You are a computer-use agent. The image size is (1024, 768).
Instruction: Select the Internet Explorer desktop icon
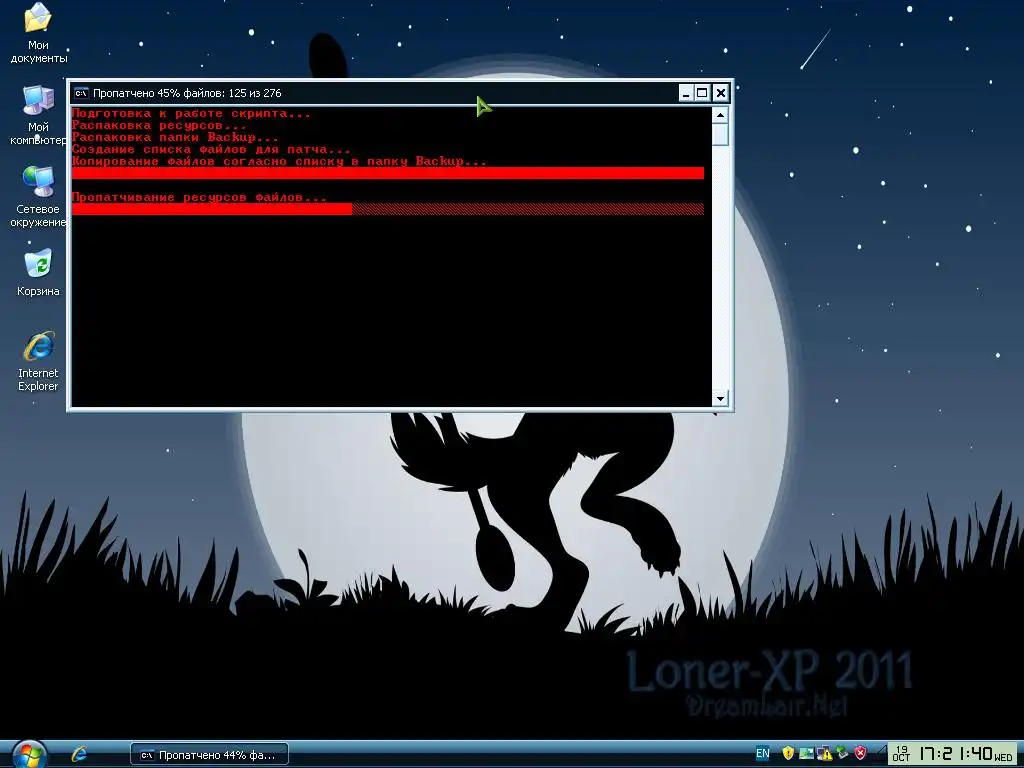point(38,361)
